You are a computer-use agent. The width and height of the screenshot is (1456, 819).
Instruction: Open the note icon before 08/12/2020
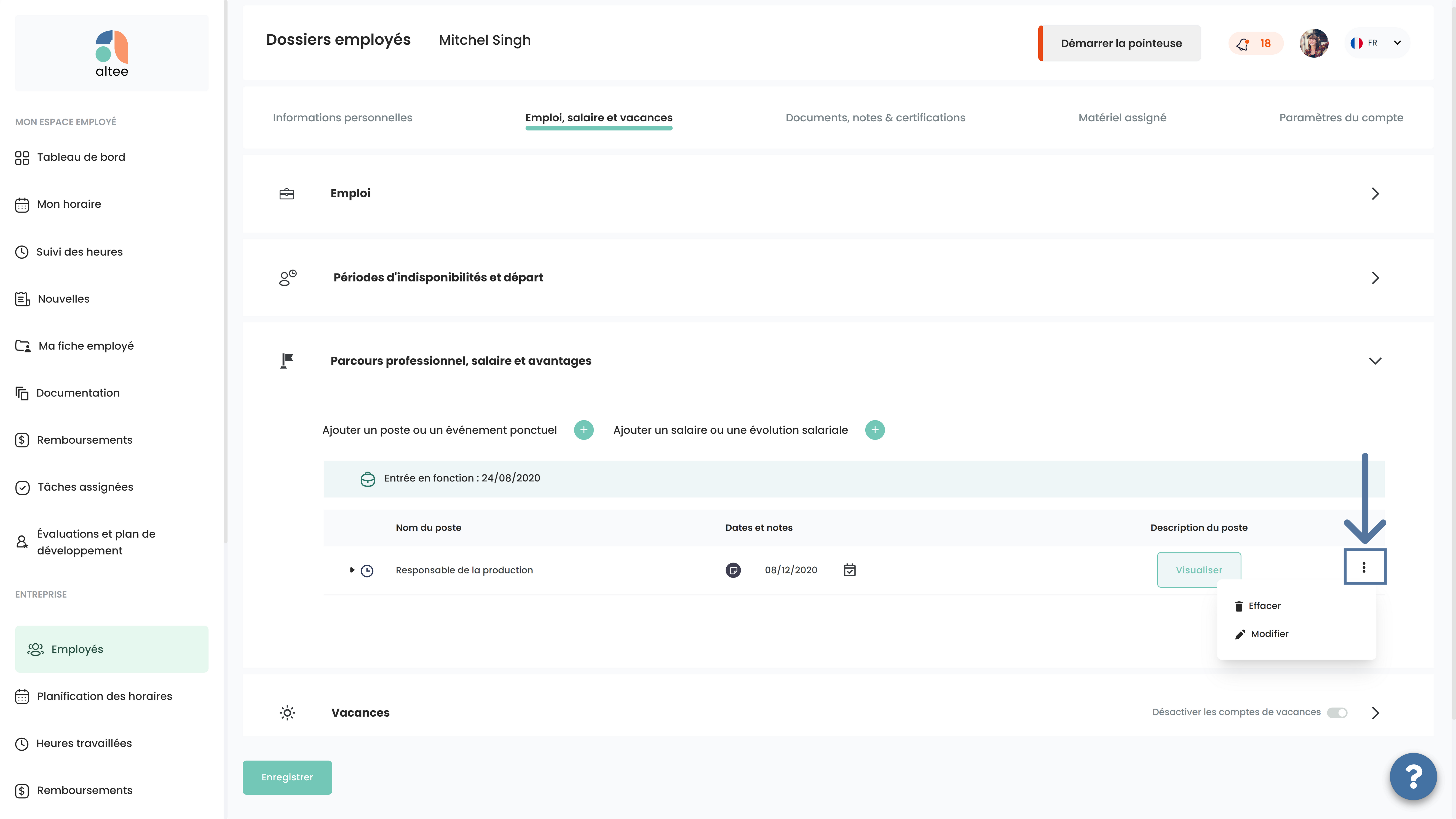click(733, 570)
